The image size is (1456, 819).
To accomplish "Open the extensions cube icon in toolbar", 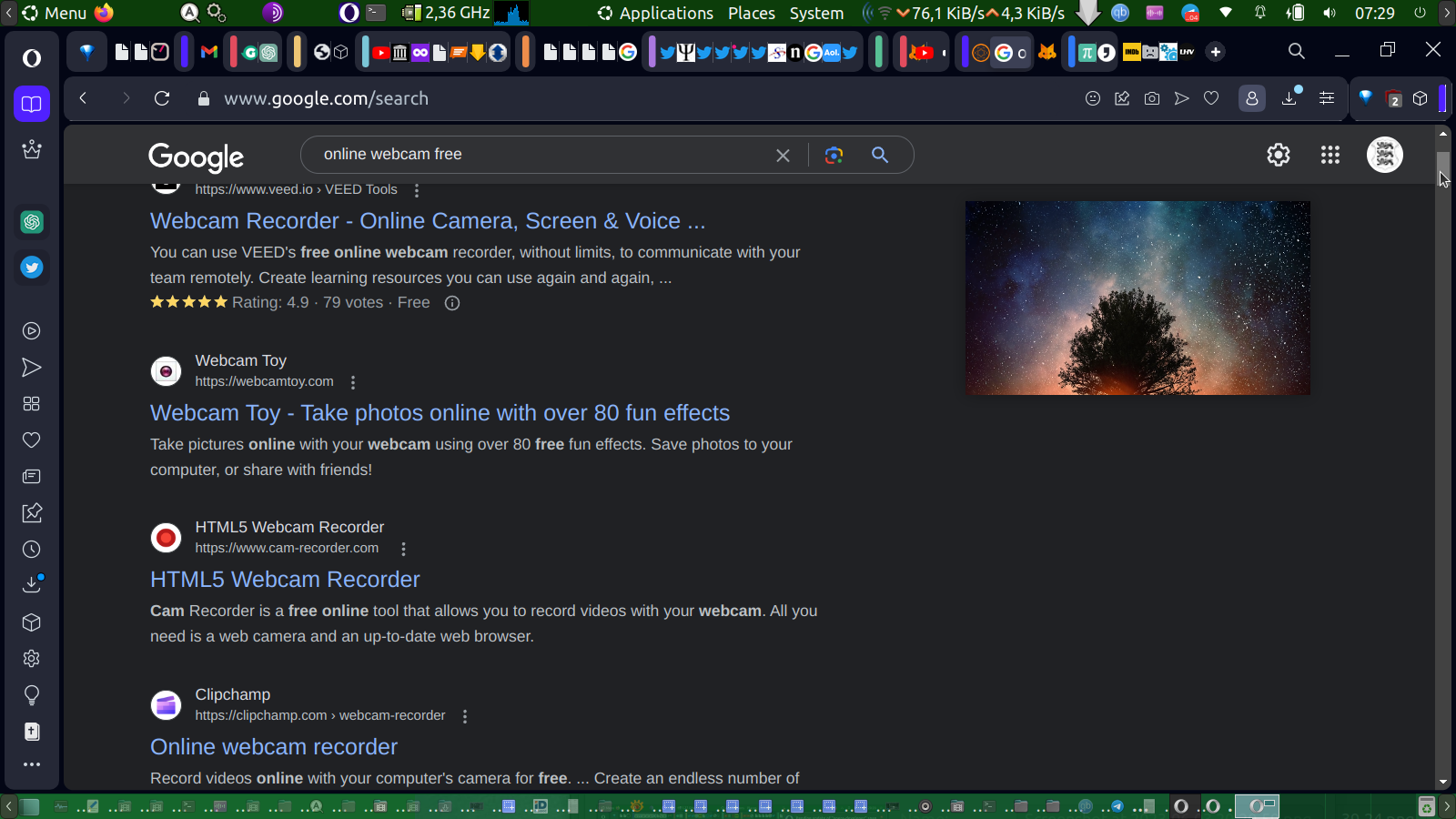I will (x=1421, y=98).
